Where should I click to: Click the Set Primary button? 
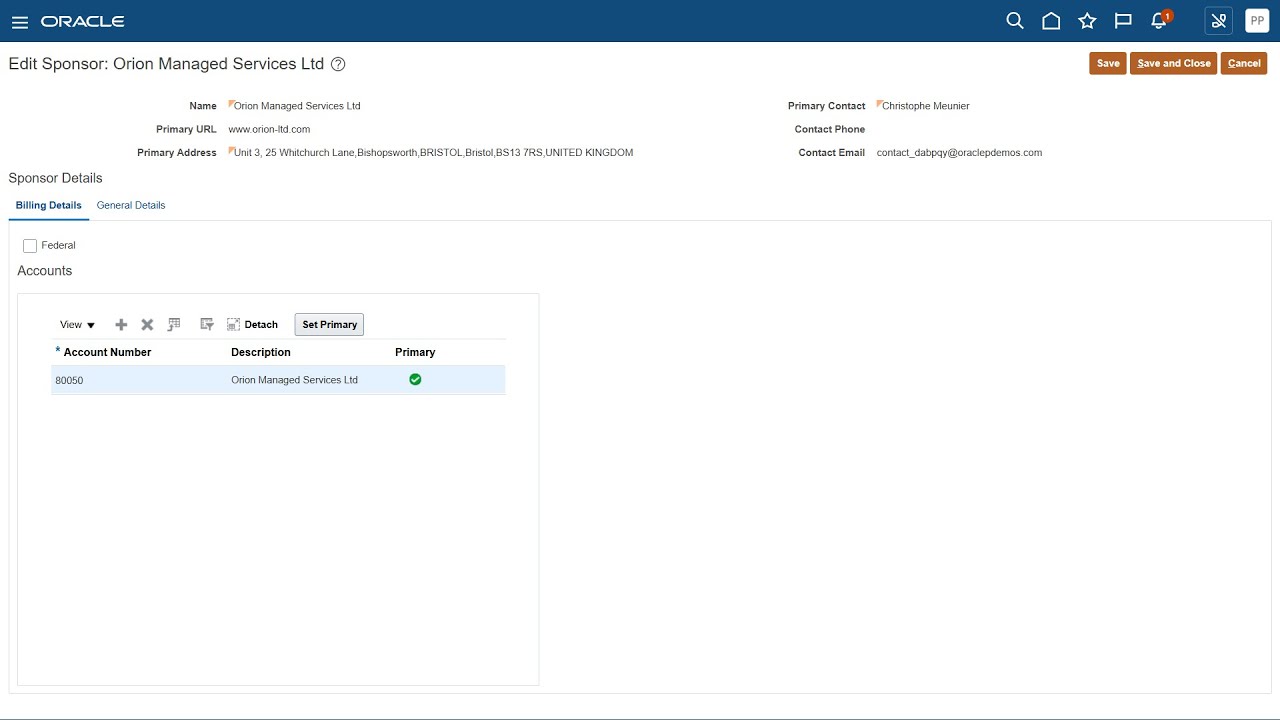(x=329, y=324)
